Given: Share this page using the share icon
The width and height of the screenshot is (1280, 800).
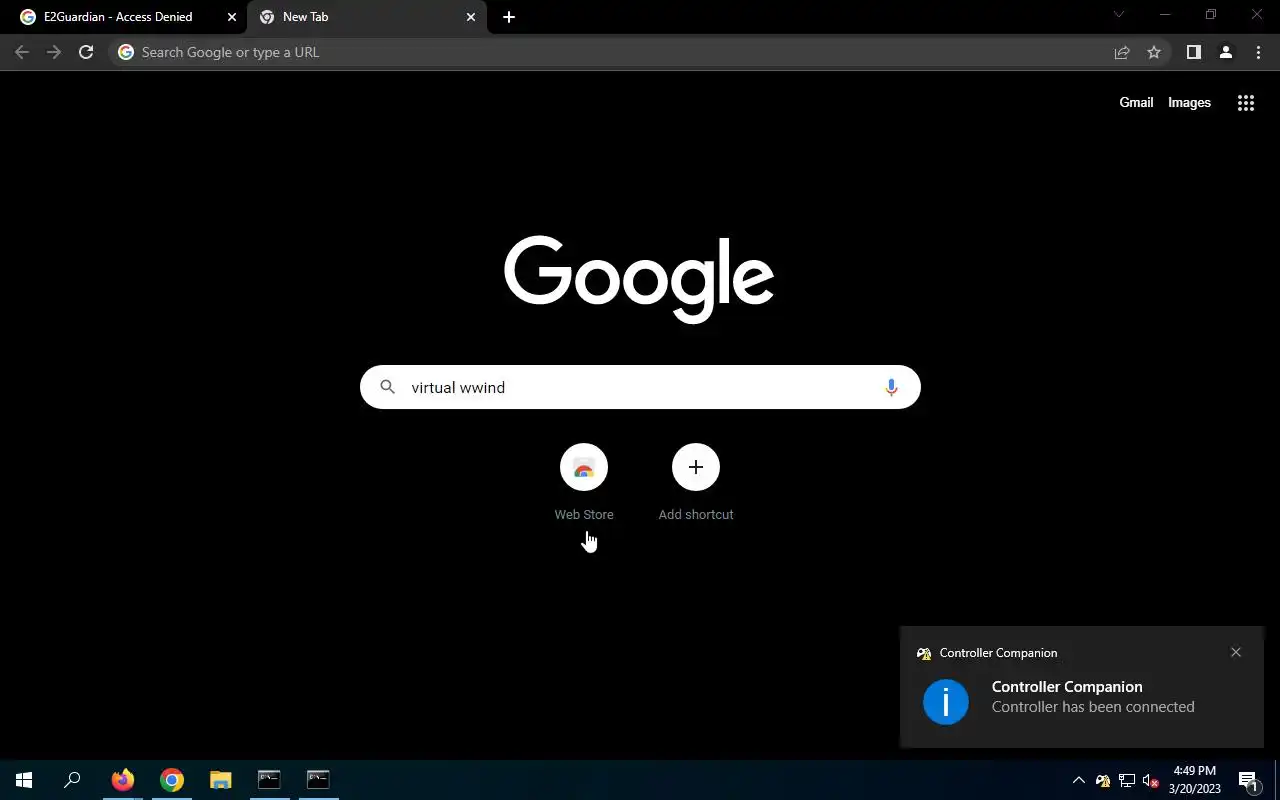Looking at the screenshot, I should pos(1122,52).
